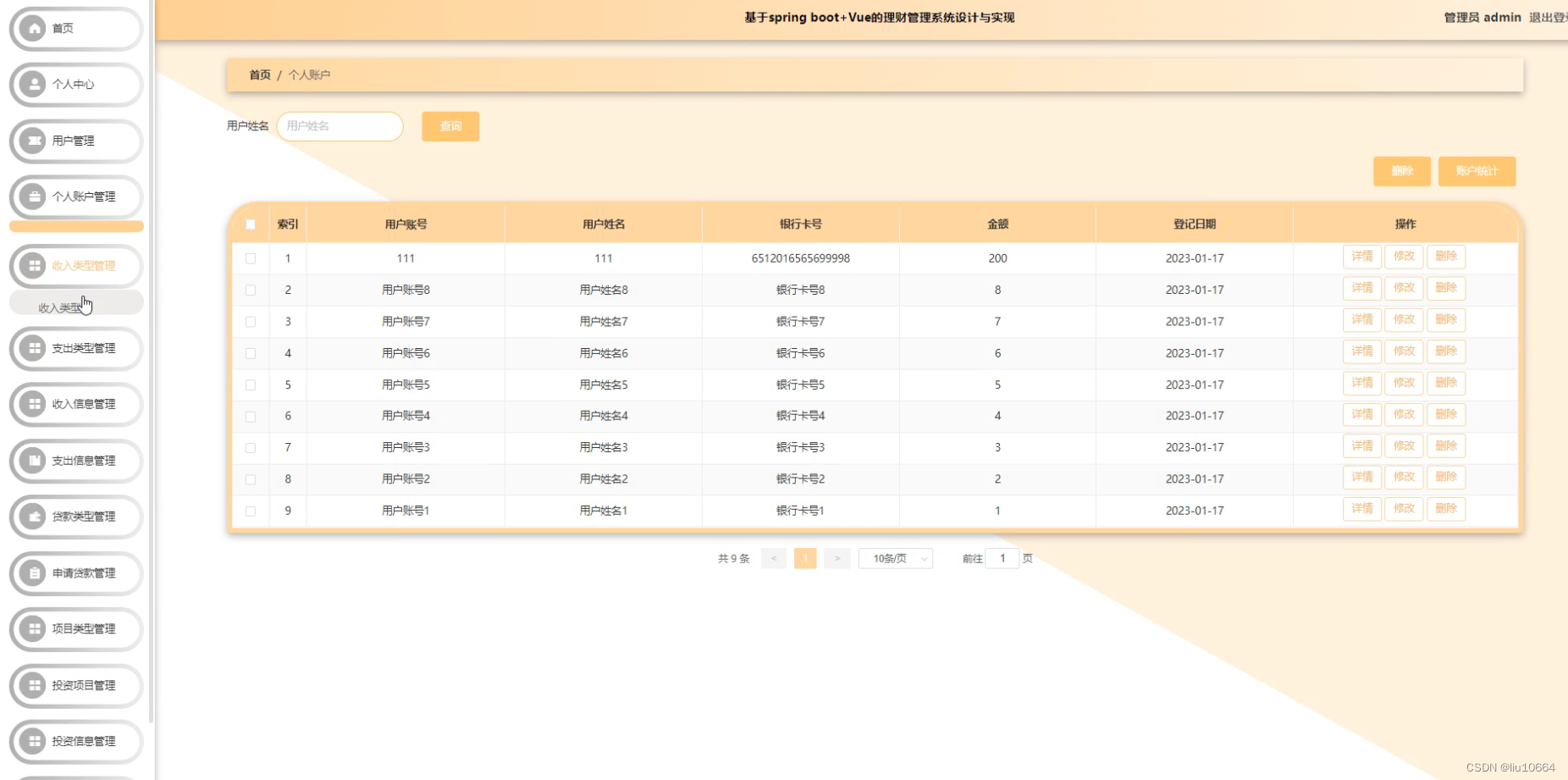Click the person icon for 个人中心
Viewport: 1568px width, 780px height.
pos(33,85)
